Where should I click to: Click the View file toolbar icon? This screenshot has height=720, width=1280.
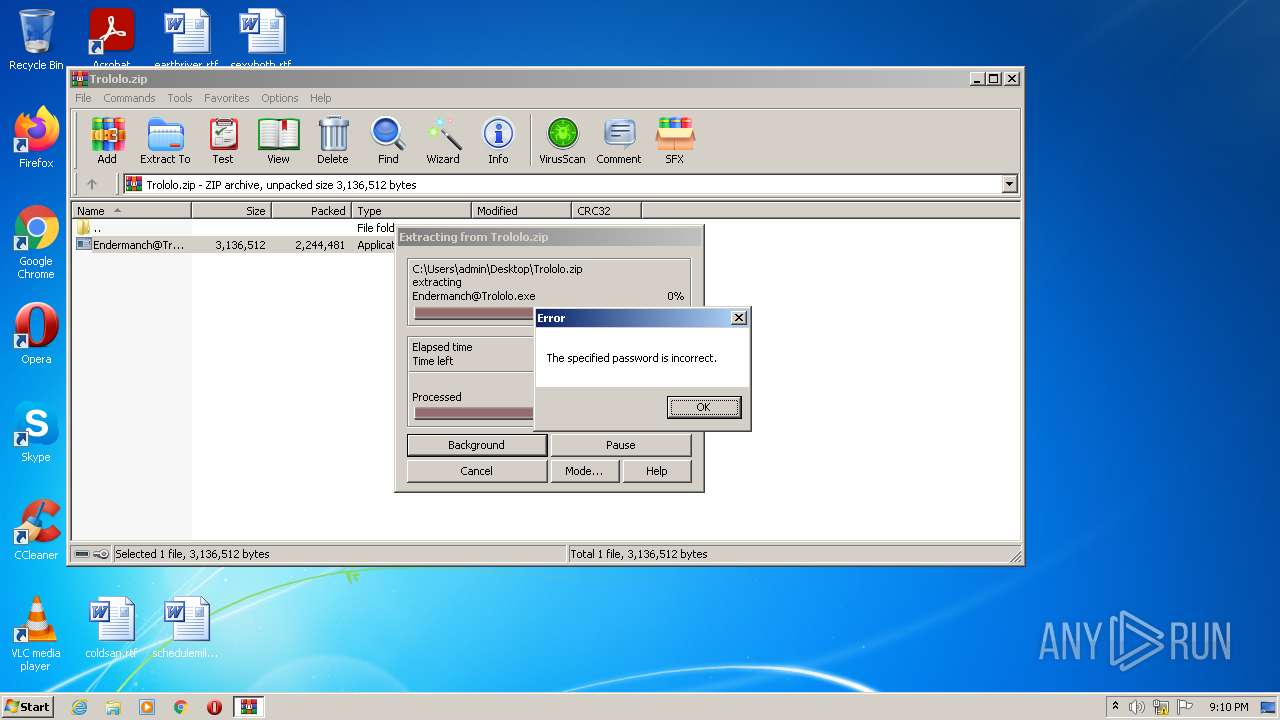pyautogui.click(x=278, y=141)
